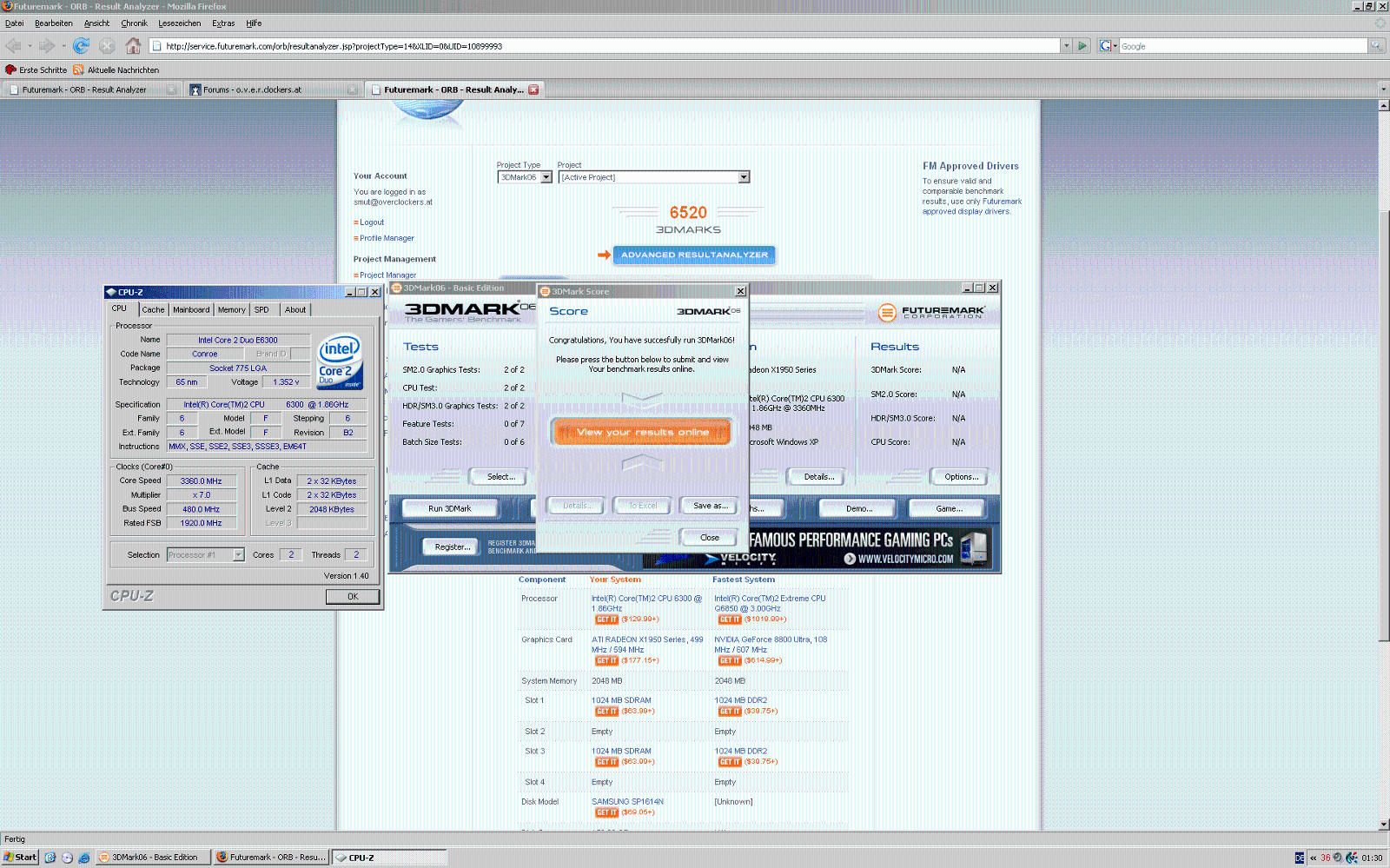Image resolution: width=1390 pixels, height=868 pixels.
Task: Click the language indicator in the system tray
Action: tap(1300, 858)
